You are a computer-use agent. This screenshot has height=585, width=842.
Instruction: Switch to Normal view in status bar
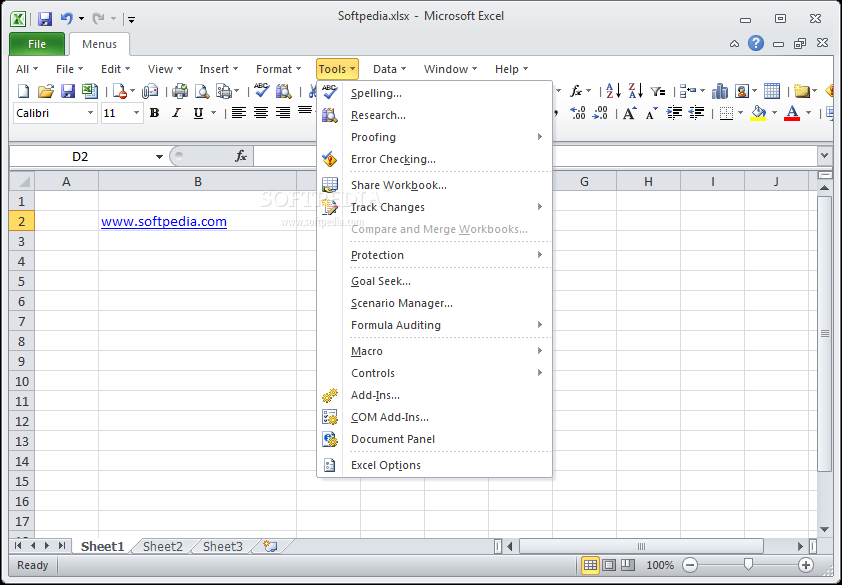(x=590, y=565)
